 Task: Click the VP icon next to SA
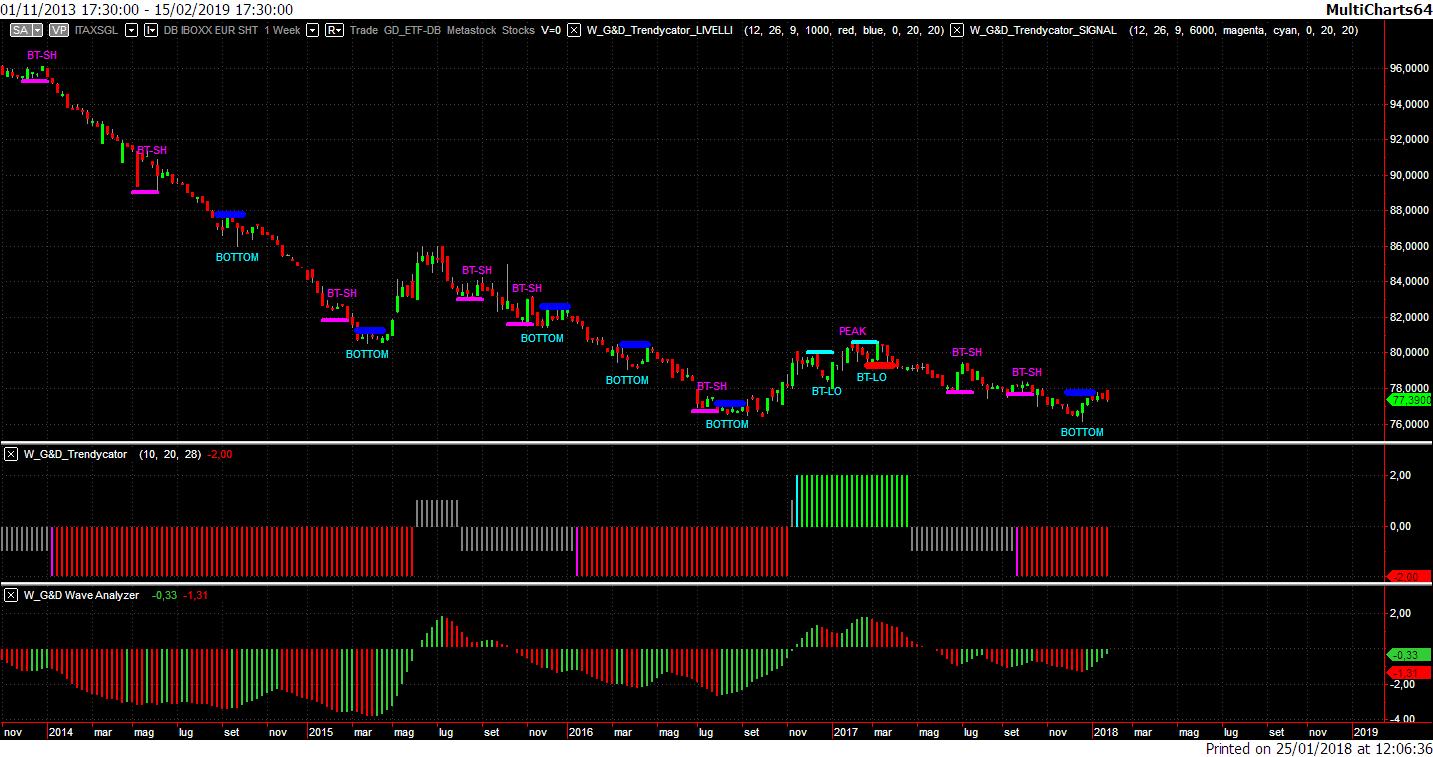click(x=58, y=30)
